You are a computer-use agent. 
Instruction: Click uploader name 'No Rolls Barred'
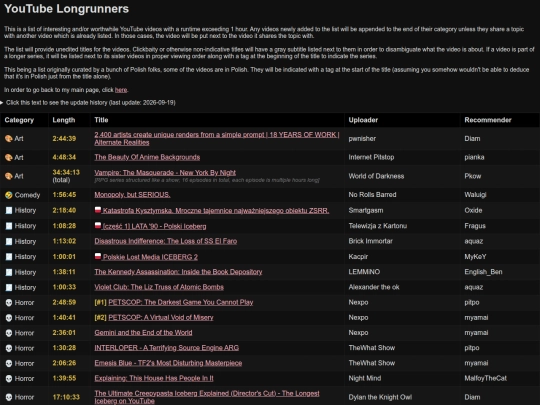coord(372,195)
